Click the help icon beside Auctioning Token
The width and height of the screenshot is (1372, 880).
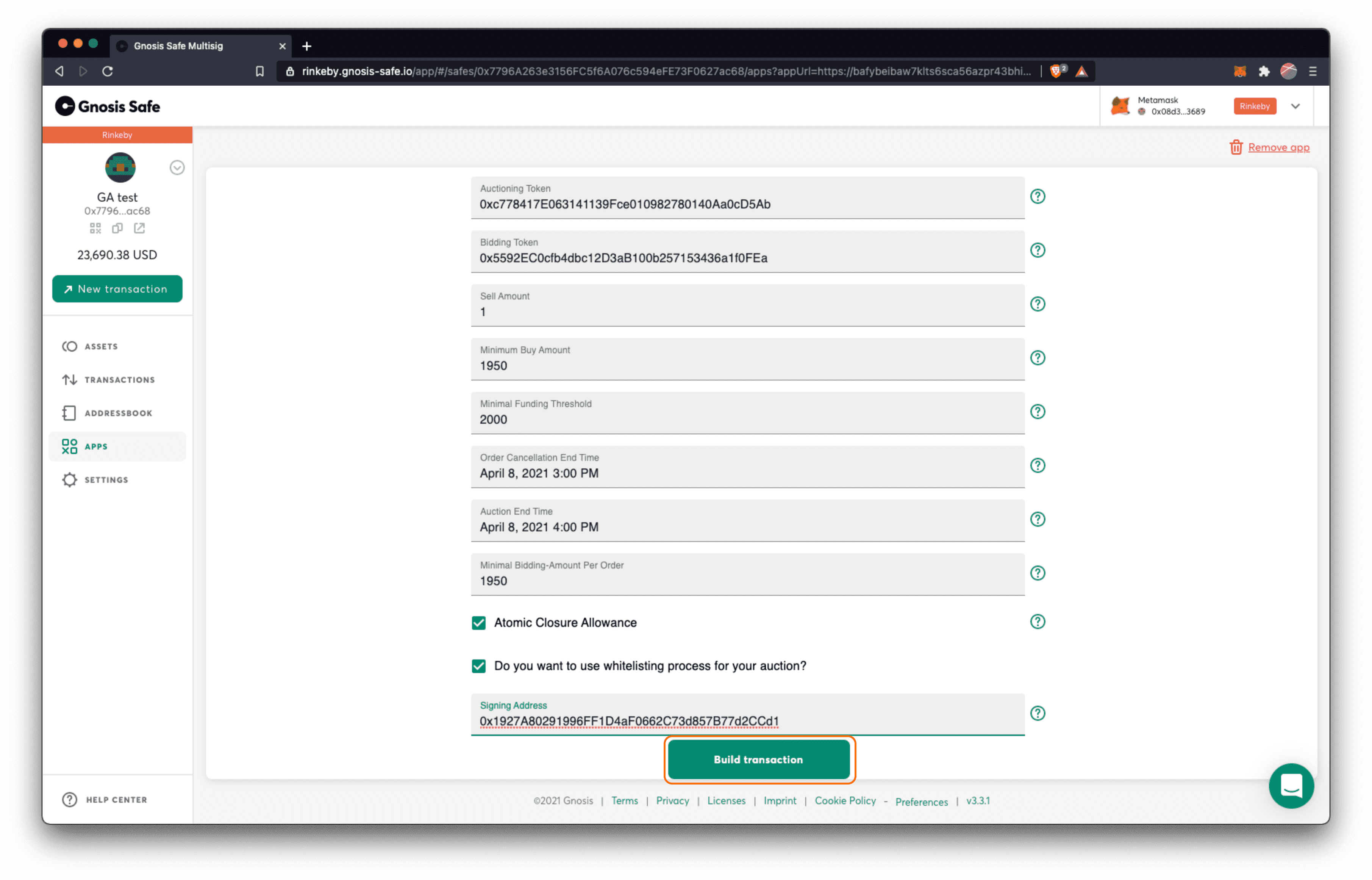click(x=1037, y=196)
